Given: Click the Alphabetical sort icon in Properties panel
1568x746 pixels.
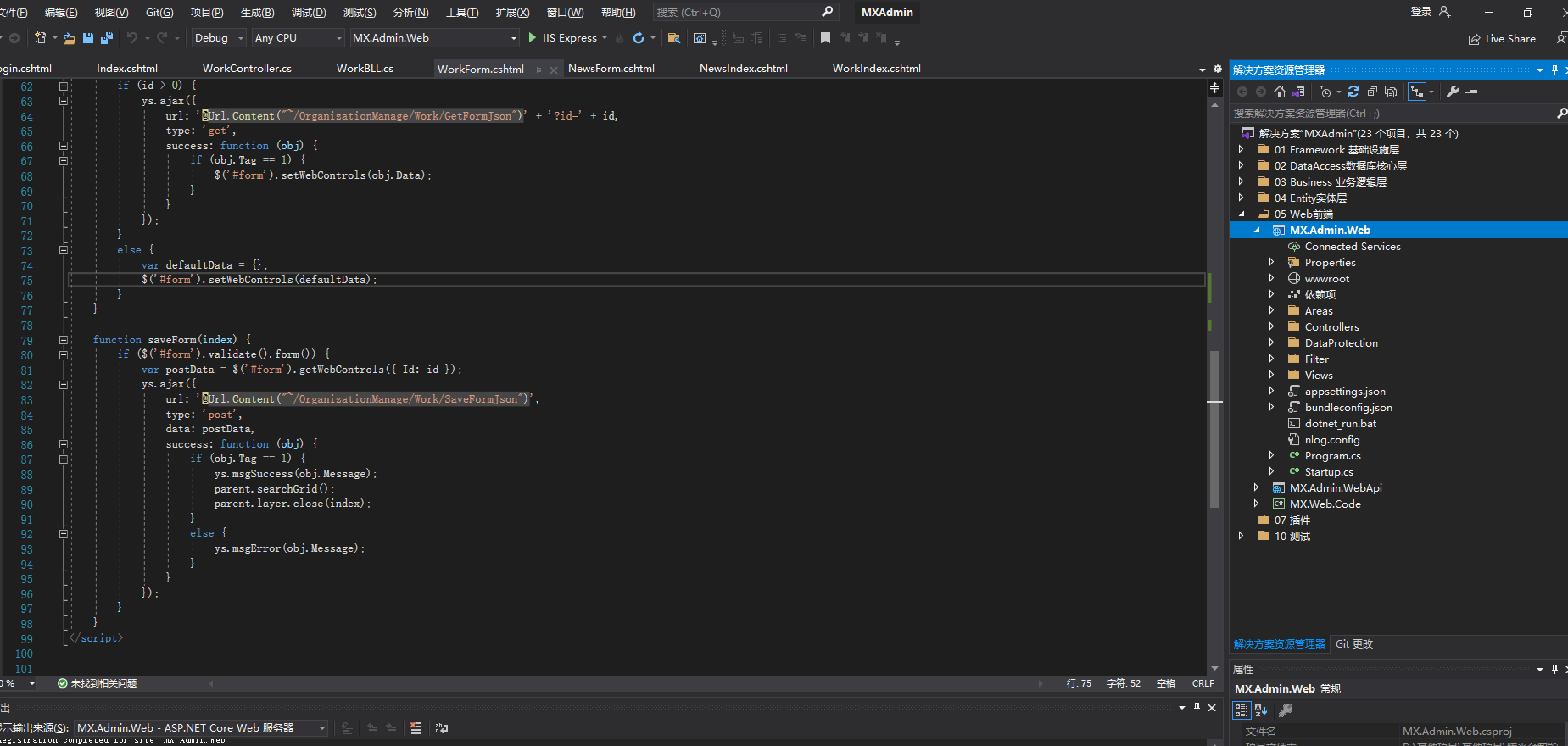Looking at the screenshot, I should 1261,710.
